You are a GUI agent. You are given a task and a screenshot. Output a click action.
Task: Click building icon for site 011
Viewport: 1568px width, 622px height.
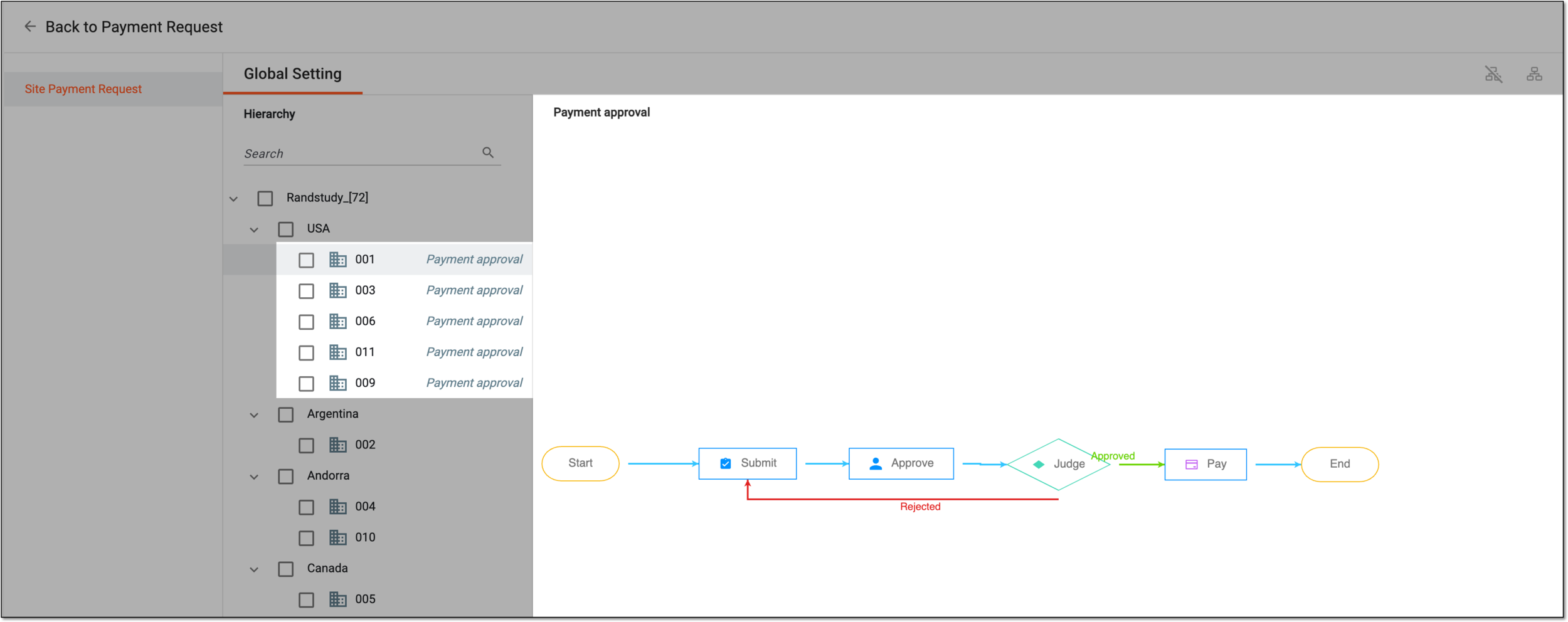click(x=338, y=352)
